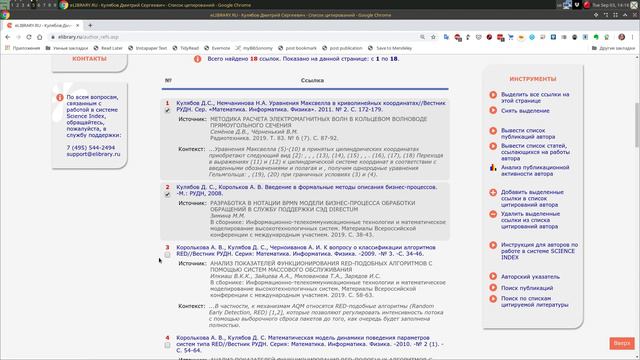
Task: Open source article 'МЕТОДИКА РАСЧЕТА ЭЛЕКТРОМАГНИТНЫХ ВОЛН'
Action: click(x=318, y=122)
